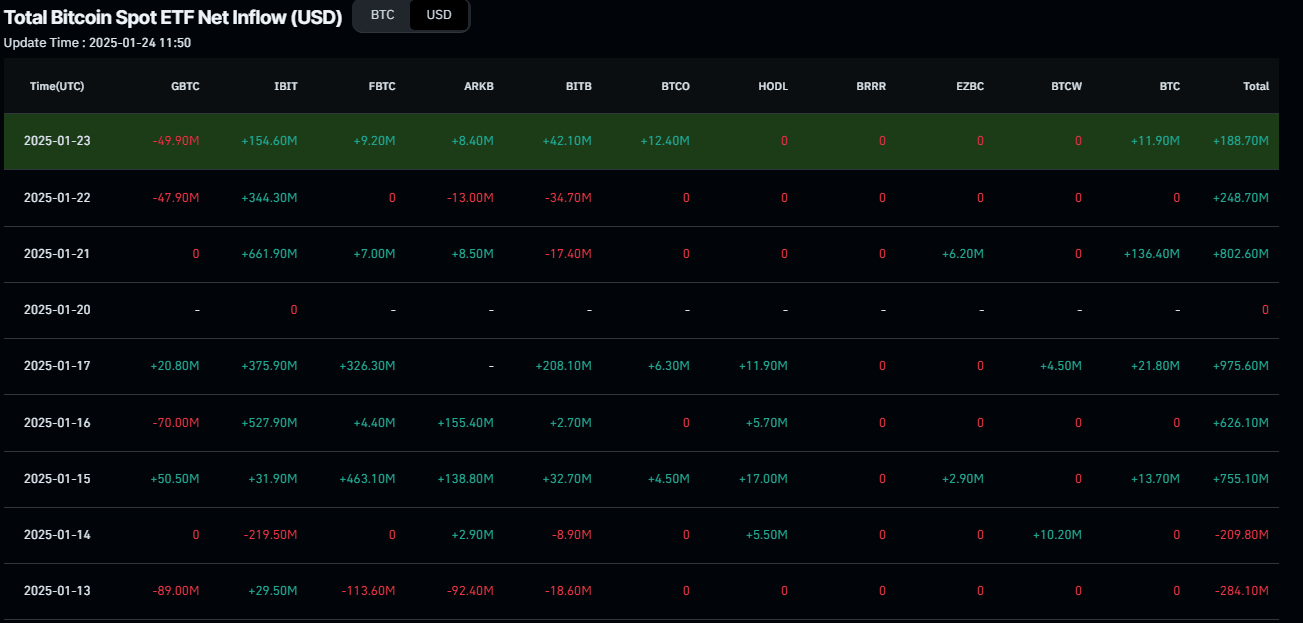Select the USD toggle option
The image size is (1303, 623).
[x=439, y=15]
